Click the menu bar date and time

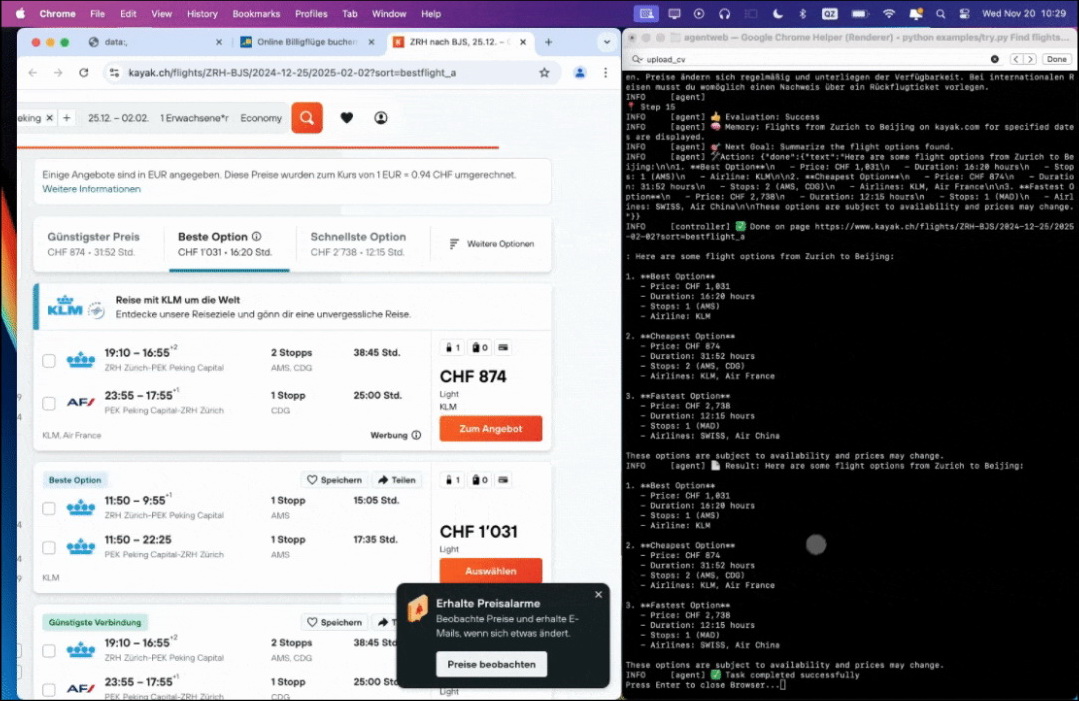pos(1024,14)
